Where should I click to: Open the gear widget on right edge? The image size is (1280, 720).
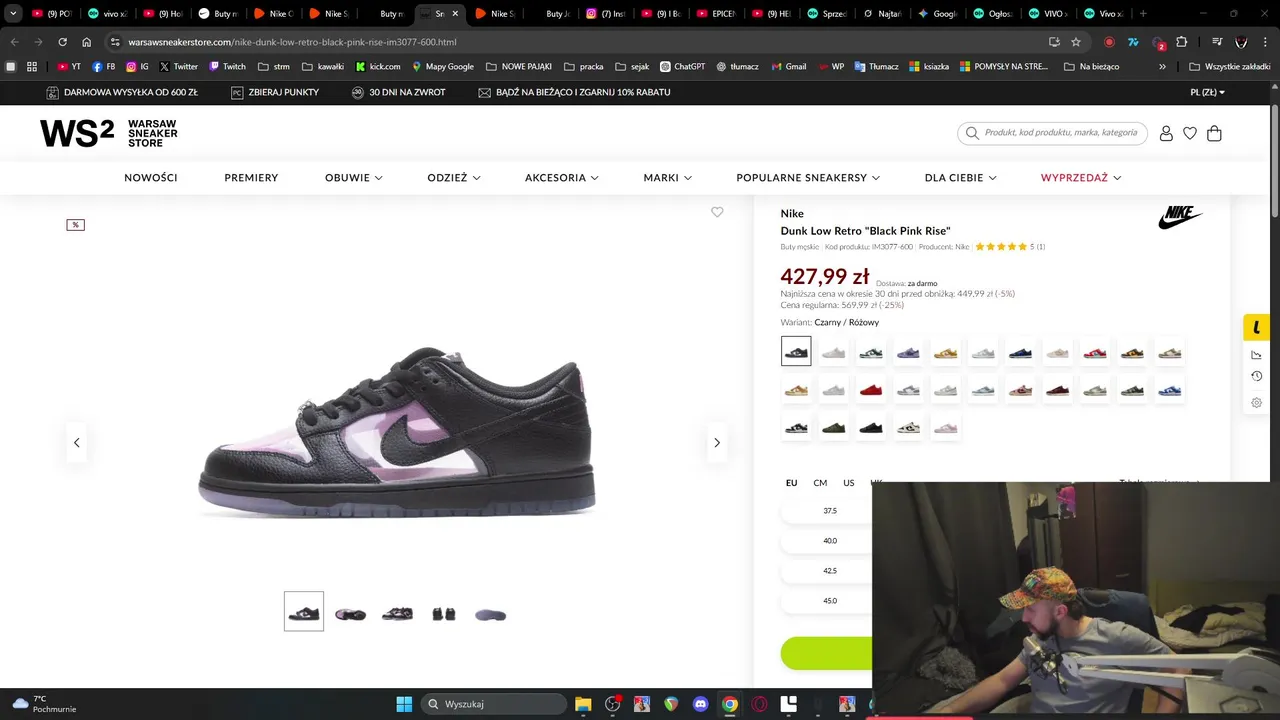point(1257,403)
